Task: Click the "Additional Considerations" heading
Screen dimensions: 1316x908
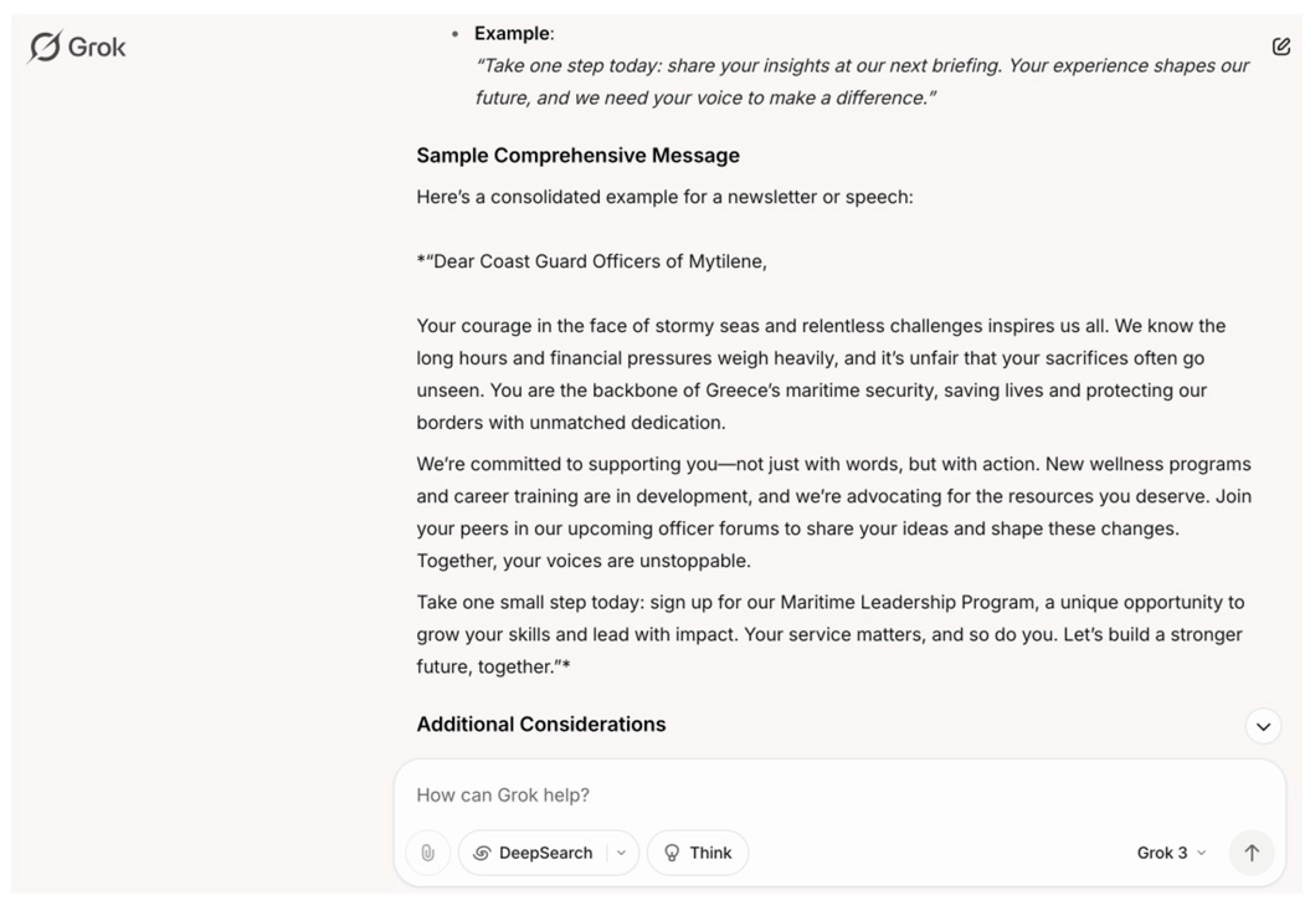Action: [x=541, y=724]
